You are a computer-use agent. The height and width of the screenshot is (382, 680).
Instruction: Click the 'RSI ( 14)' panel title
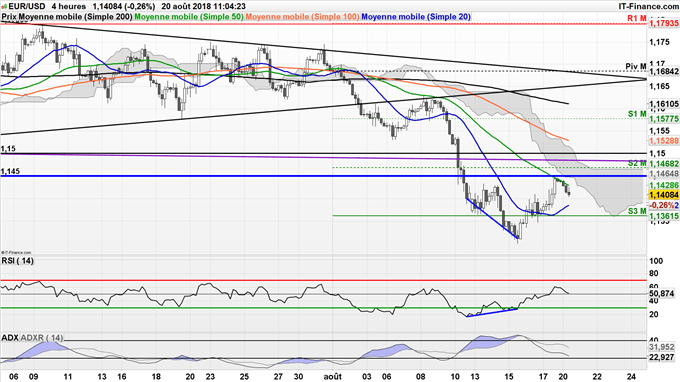pos(17,261)
